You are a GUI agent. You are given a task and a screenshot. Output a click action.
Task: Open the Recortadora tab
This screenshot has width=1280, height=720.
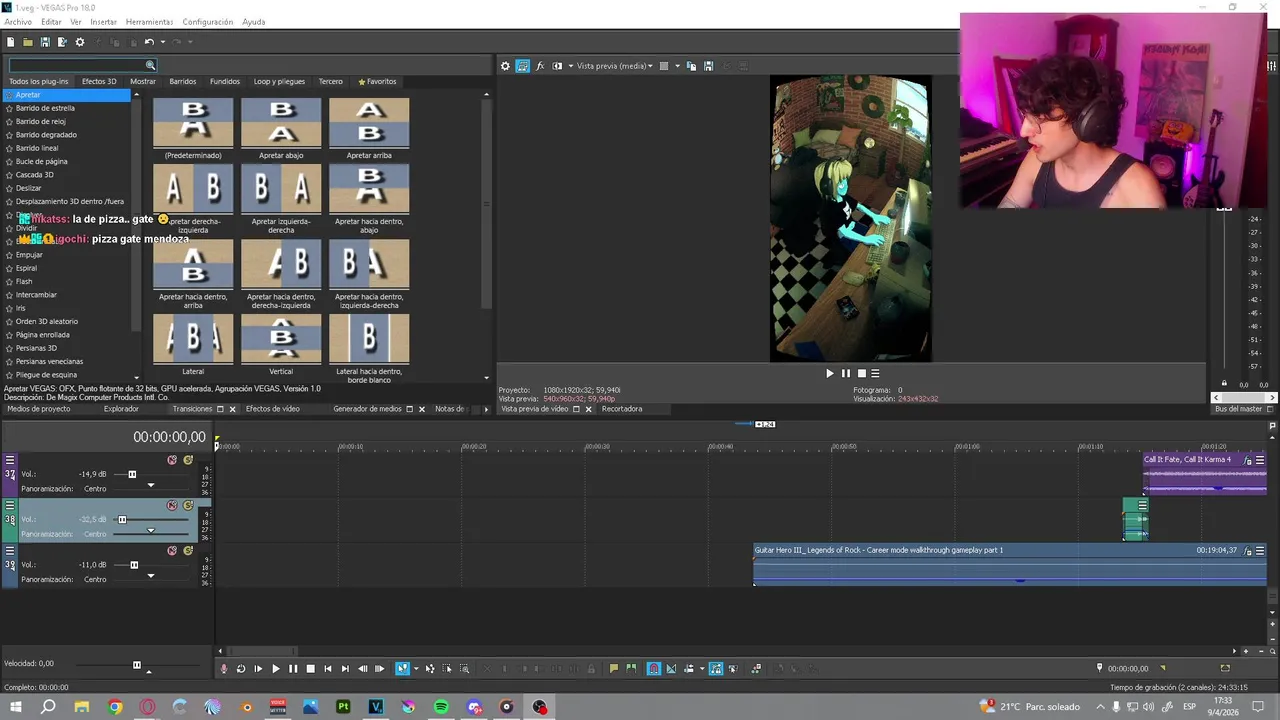(x=622, y=409)
